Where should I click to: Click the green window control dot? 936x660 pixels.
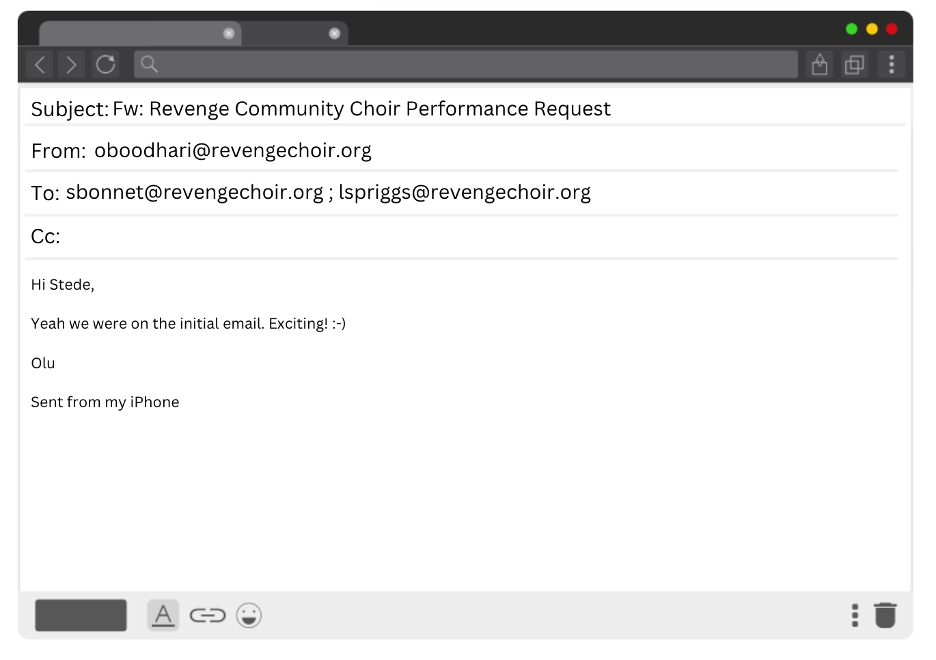tap(852, 29)
